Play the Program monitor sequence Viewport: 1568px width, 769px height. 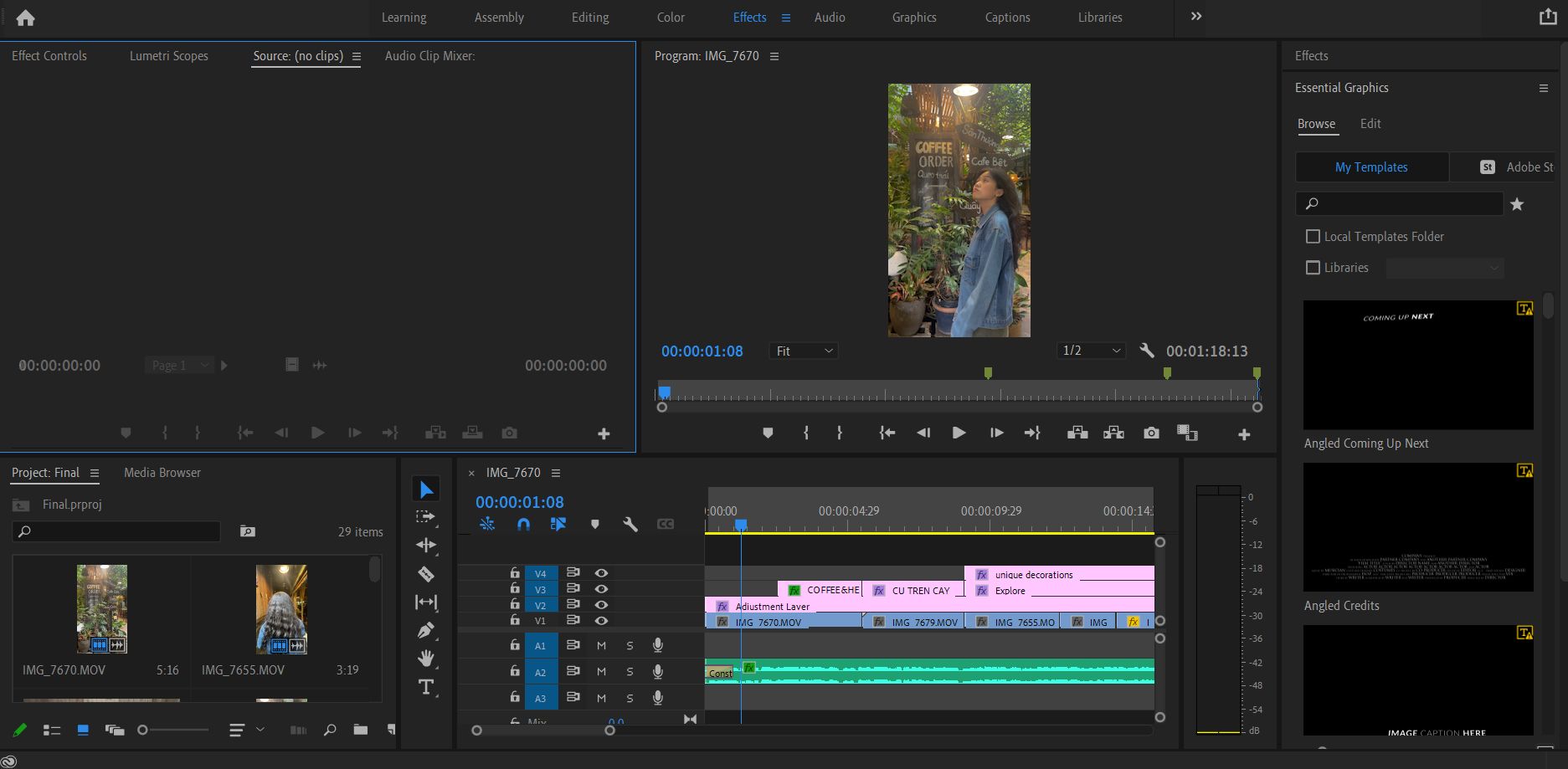(x=959, y=433)
